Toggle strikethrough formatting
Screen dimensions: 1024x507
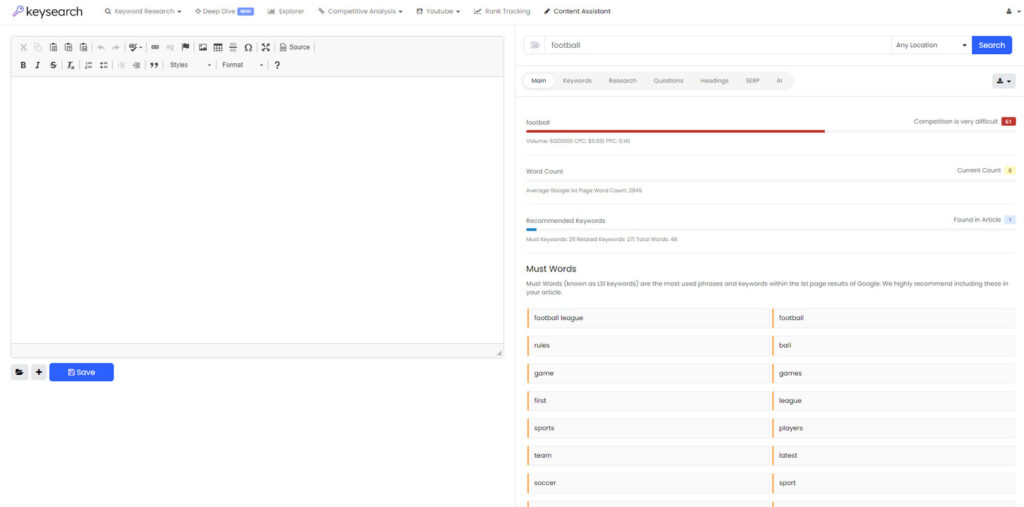click(x=54, y=65)
